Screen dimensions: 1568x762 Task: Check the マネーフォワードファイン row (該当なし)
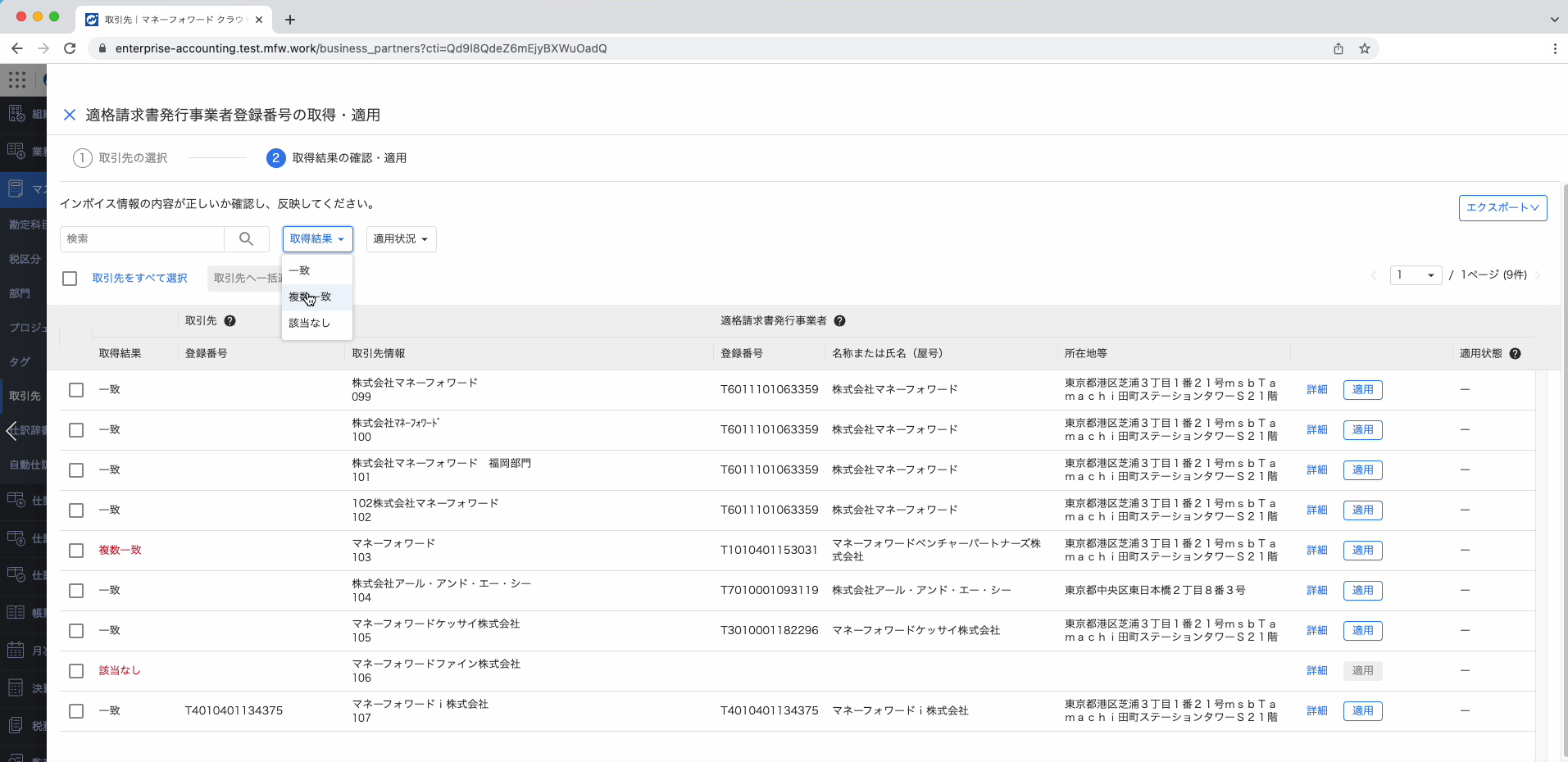[76, 671]
